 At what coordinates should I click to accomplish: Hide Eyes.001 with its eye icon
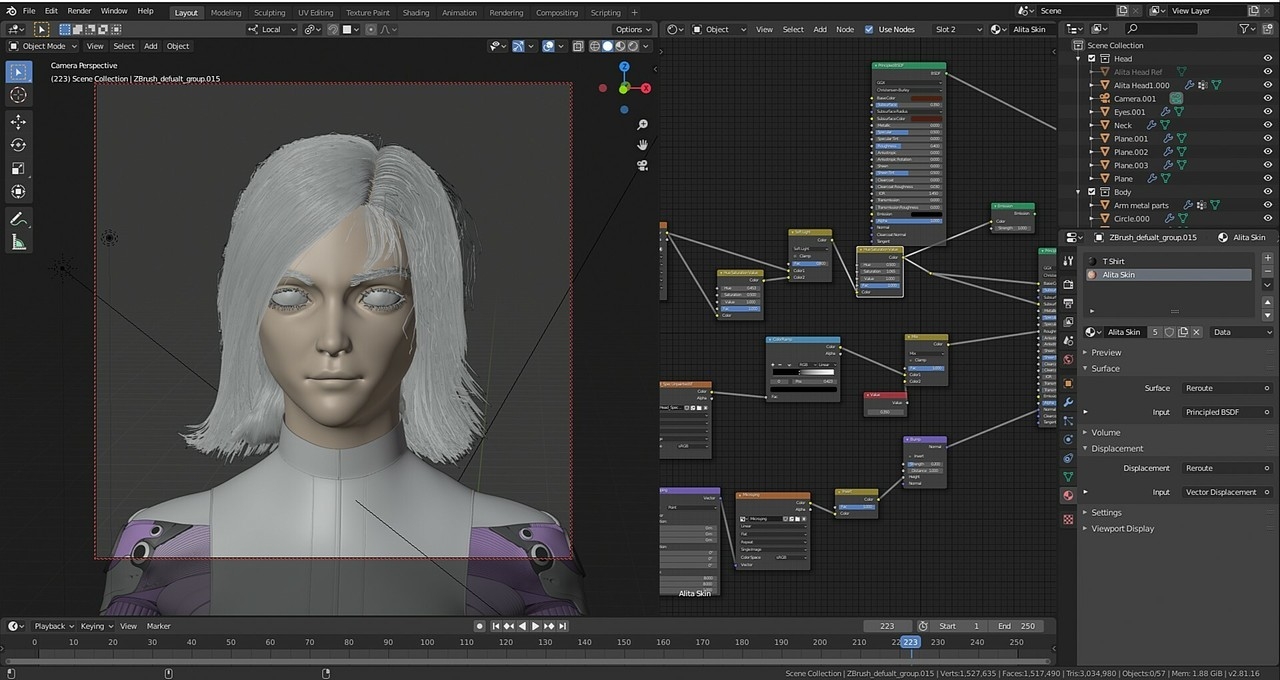(x=1268, y=112)
